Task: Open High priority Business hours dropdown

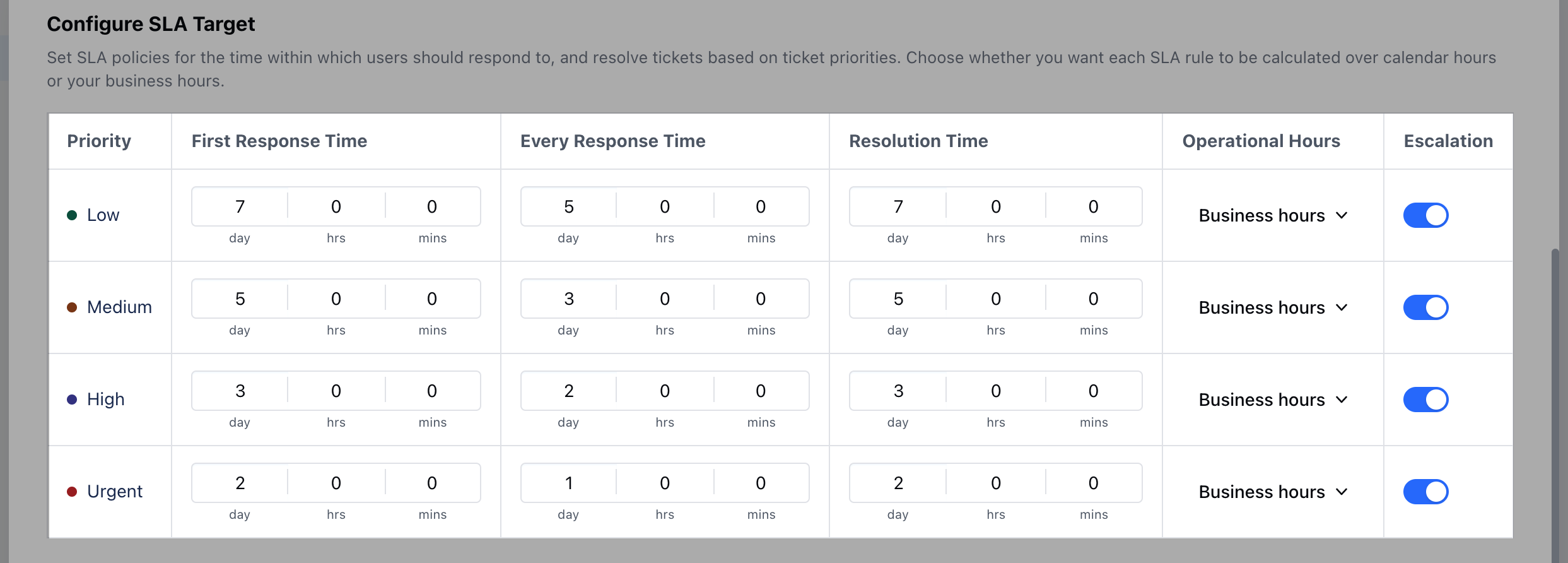Action: (1273, 400)
